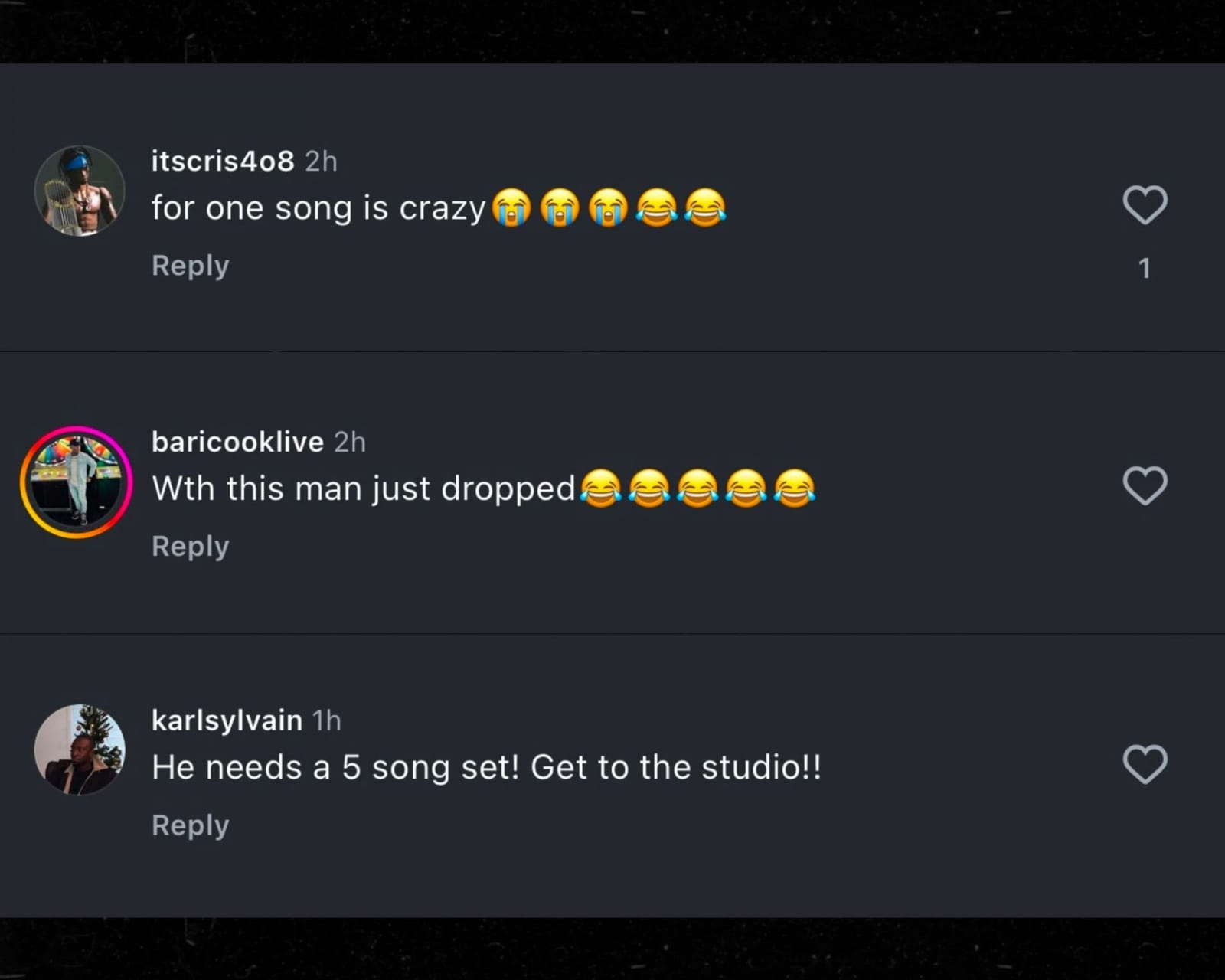1225x980 pixels.
Task: Open the itscris4o8 username link
Action: [x=222, y=161]
